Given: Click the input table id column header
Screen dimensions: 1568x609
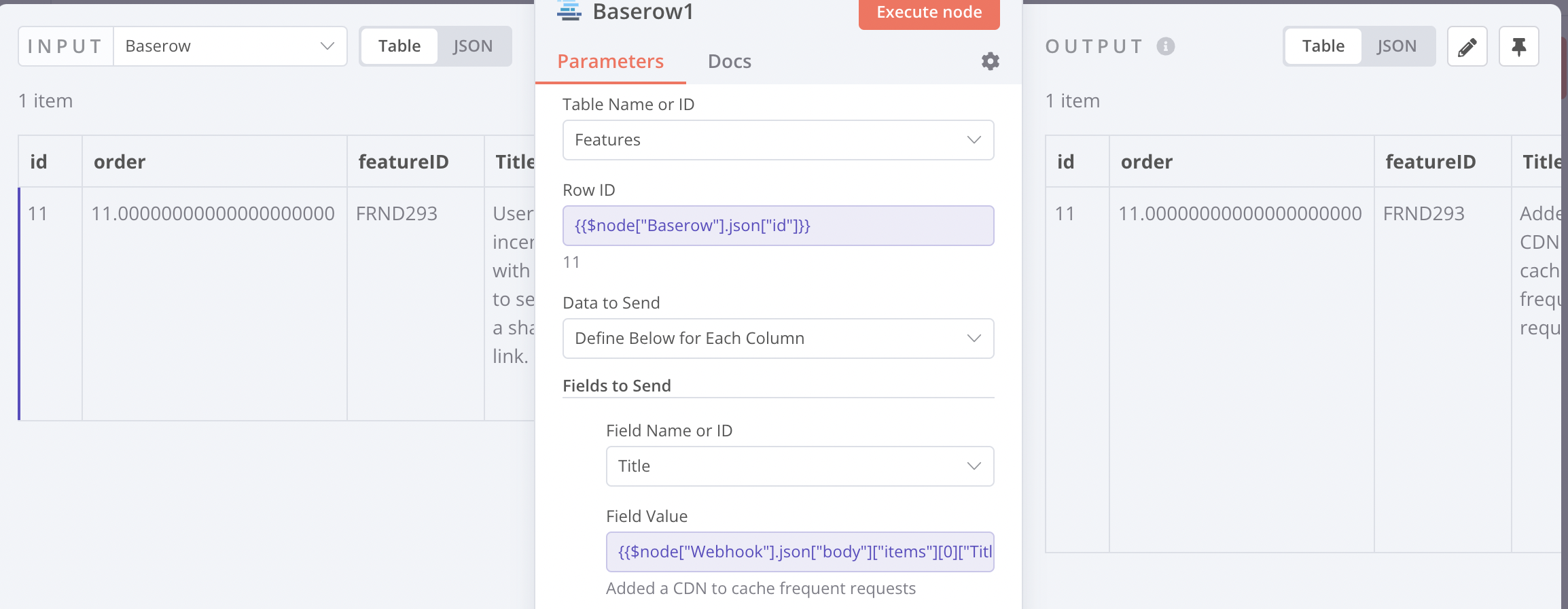Looking at the screenshot, I should point(50,162).
